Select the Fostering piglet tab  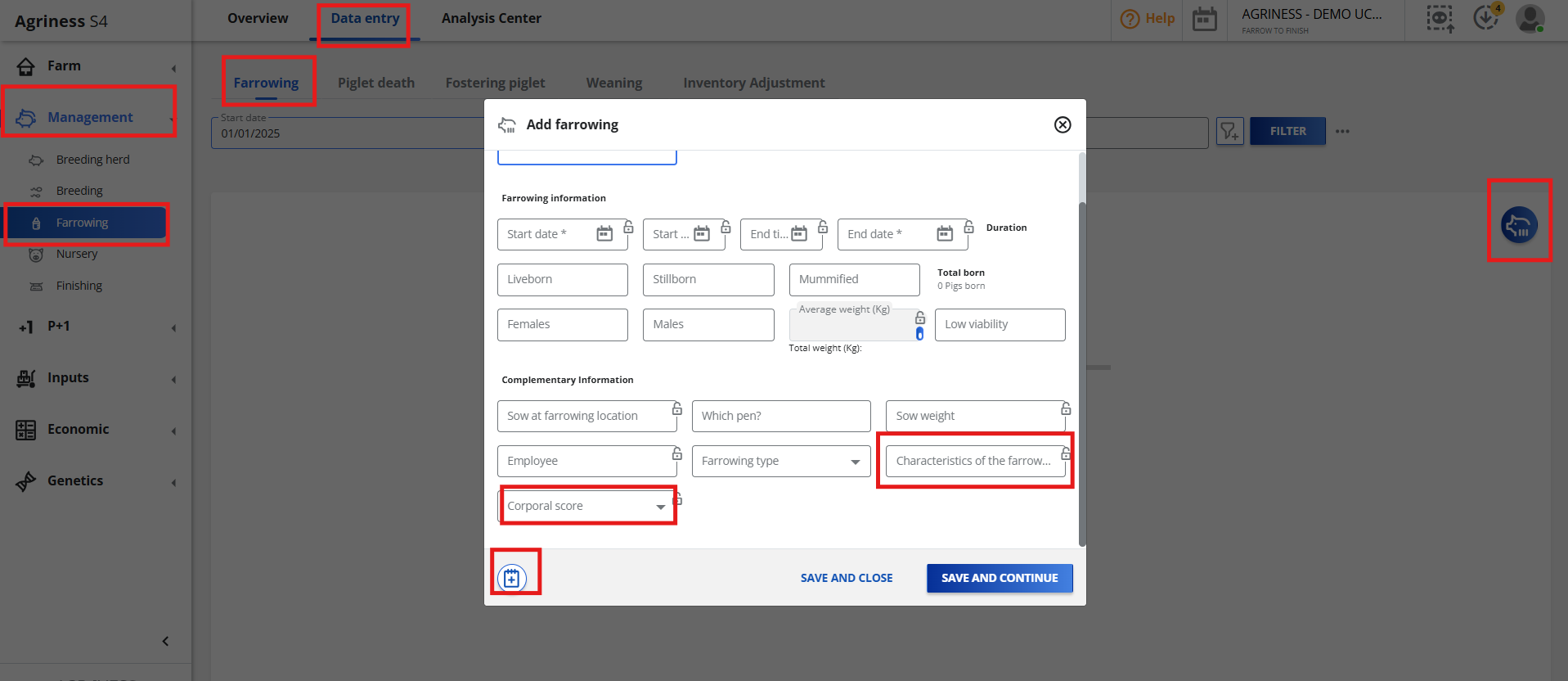point(495,83)
